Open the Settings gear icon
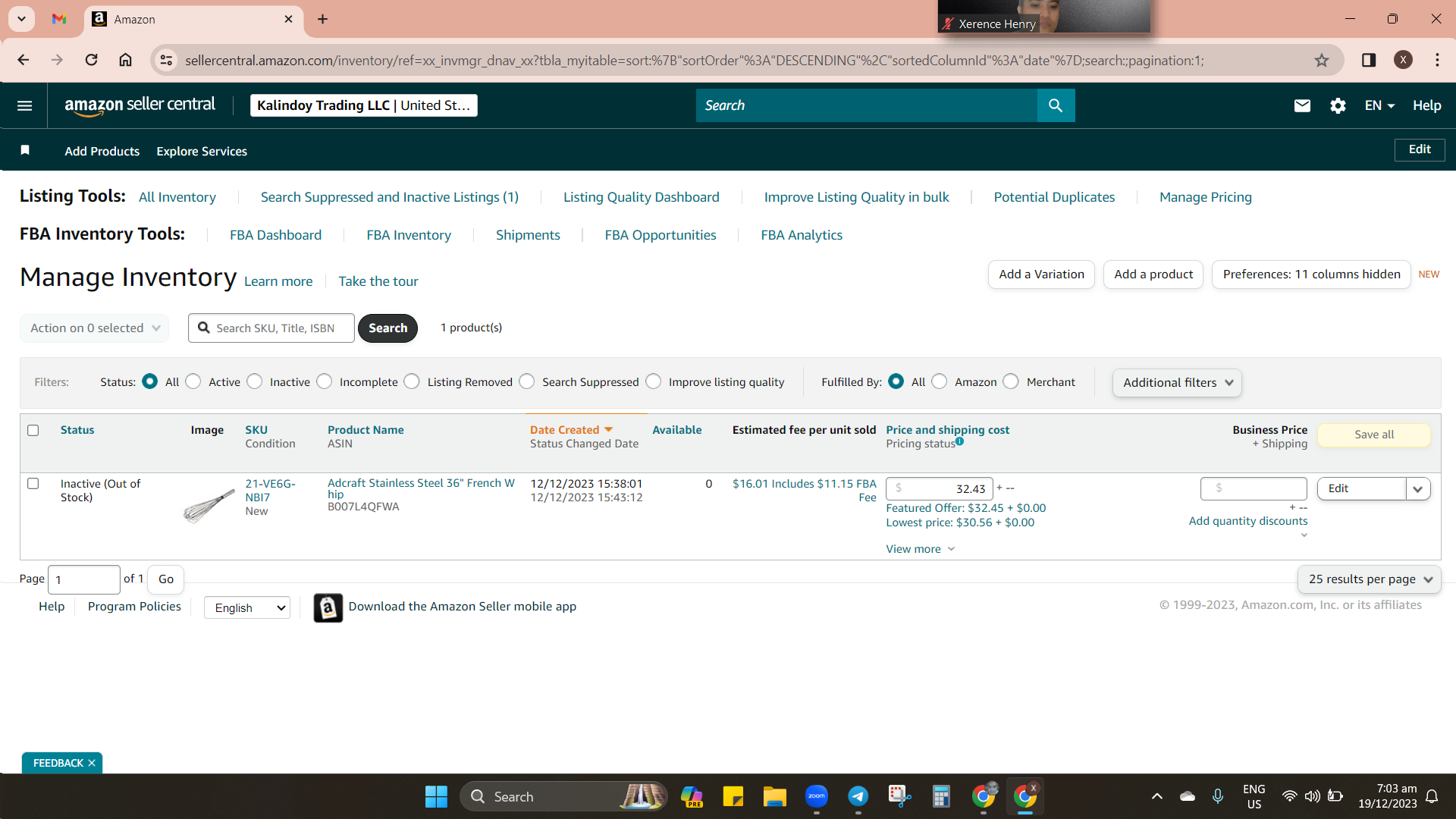 coord(1338,105)
